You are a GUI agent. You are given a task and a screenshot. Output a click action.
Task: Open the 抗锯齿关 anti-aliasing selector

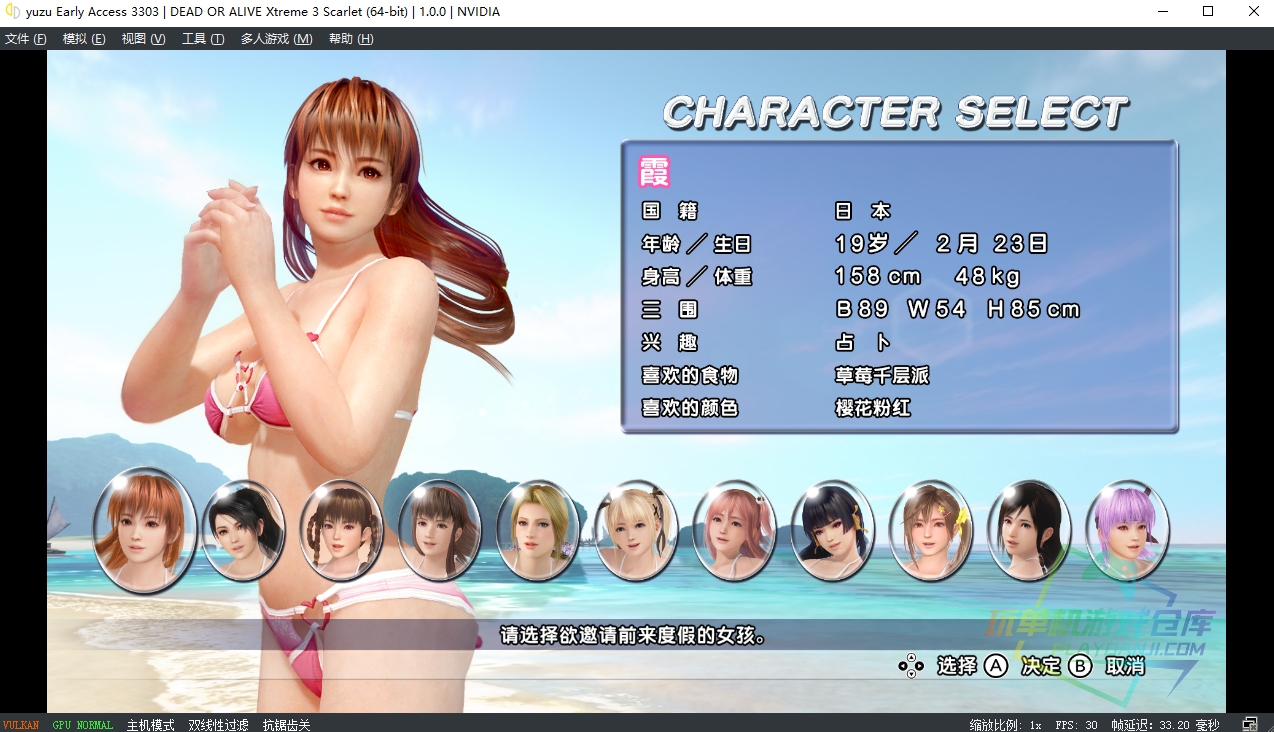pyautogui.click(x=286, y=725)
